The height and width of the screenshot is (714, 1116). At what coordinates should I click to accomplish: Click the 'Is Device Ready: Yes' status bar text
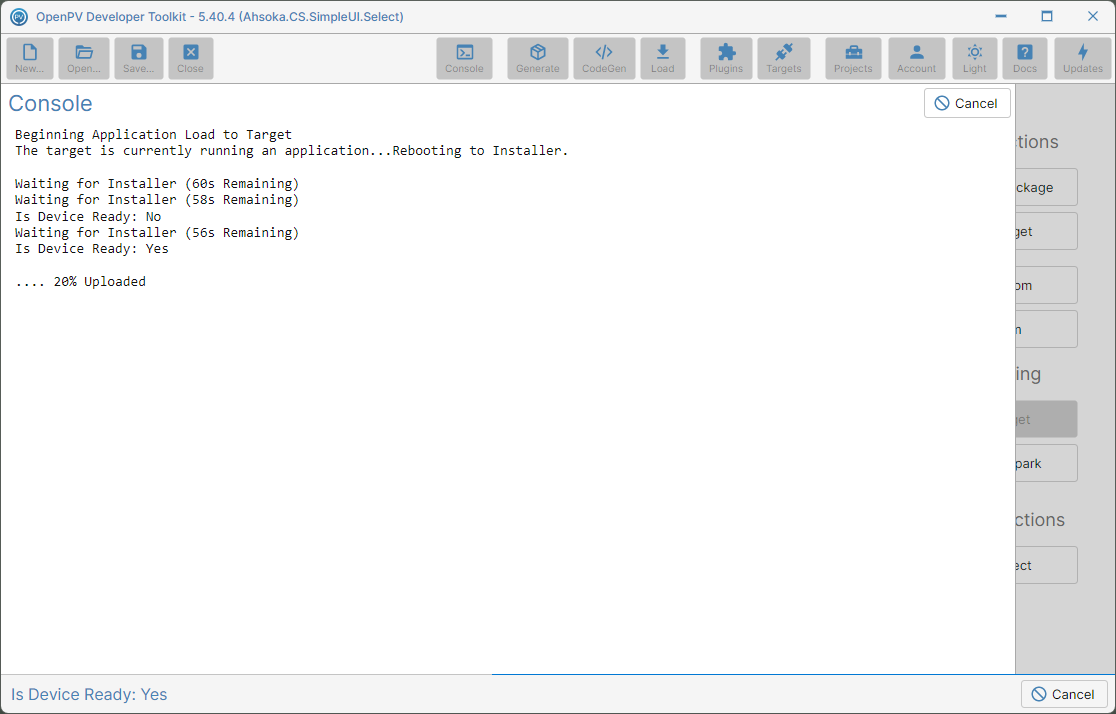tap(89, 694)
